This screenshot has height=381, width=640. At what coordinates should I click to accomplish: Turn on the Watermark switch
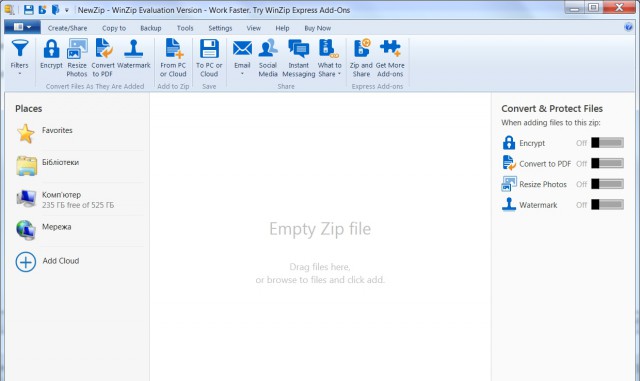(x=607, y=204)
